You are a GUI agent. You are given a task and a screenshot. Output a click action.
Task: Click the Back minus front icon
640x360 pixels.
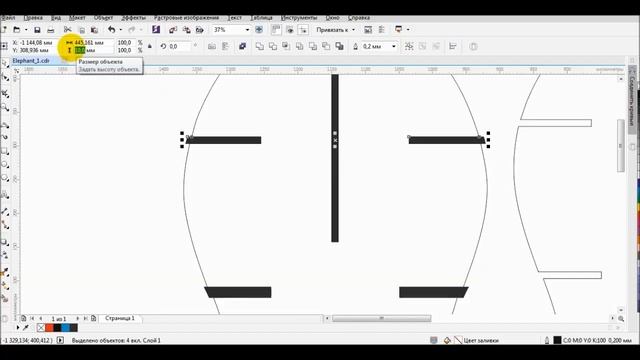coord(326,47)
